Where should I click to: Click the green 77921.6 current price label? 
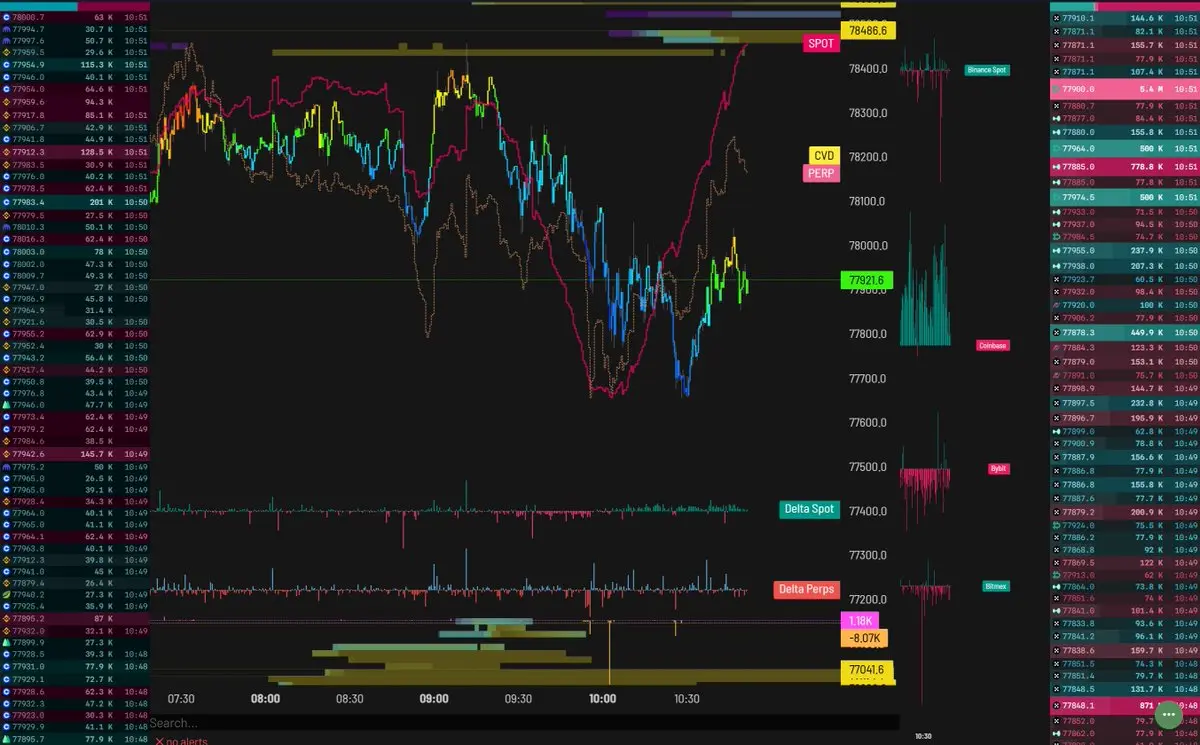pyautogui.click(x=865, y=281)
